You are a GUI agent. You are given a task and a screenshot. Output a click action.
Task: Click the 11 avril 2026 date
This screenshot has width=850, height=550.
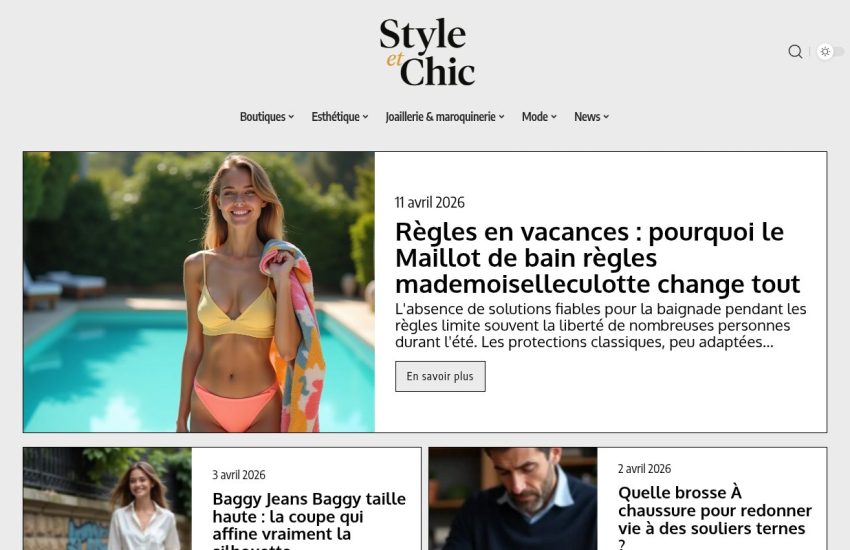pyautogui.click(x=429, y=203)
